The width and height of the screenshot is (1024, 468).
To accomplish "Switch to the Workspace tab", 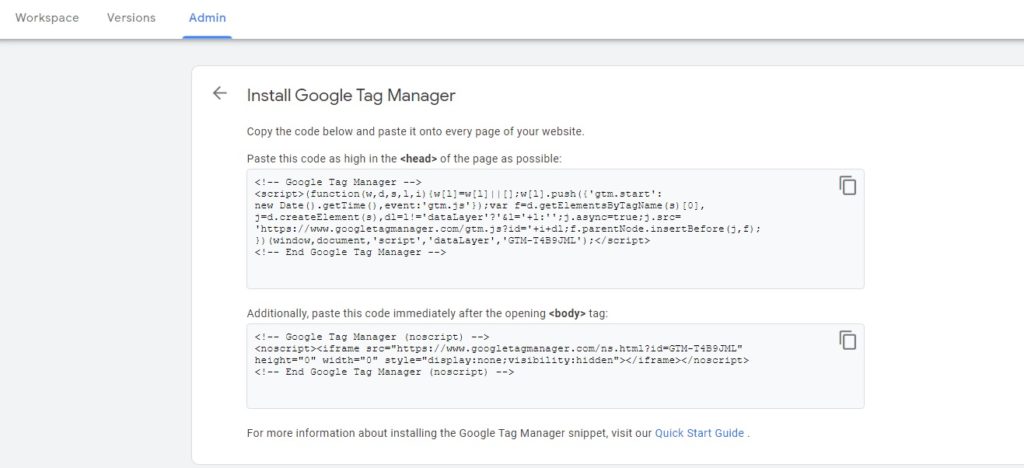I will pyautogui.click(x=47, y=18).
